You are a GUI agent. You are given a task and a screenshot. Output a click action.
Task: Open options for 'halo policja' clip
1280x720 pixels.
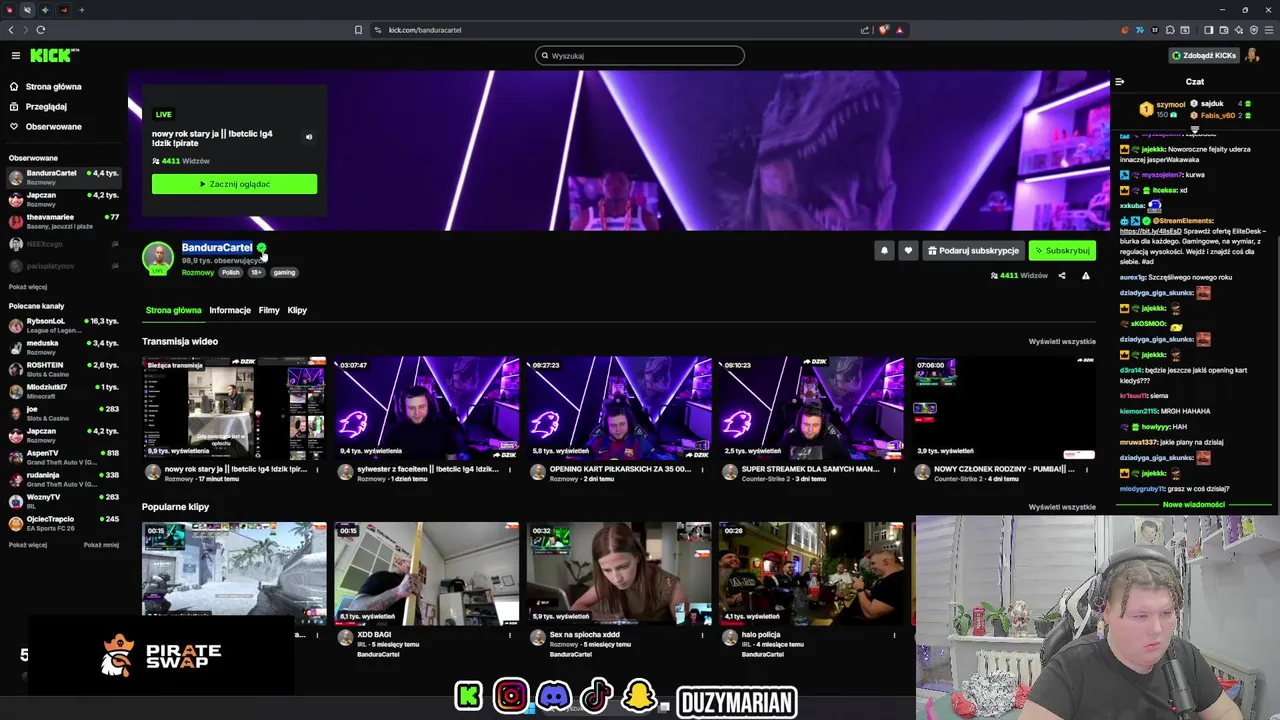pos(894,635)
